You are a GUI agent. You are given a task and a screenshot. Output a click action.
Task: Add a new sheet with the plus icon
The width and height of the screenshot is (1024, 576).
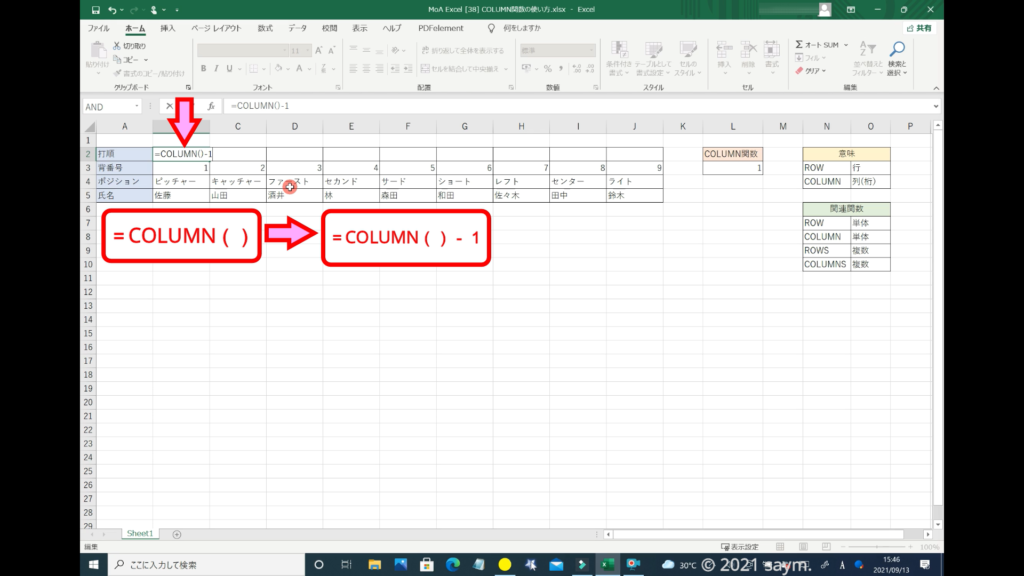[x=177, y=534]
